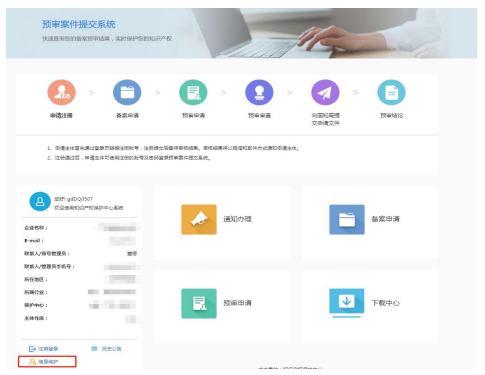Click the user icon beside 信息维护
Image resolution: width=485 pixels, height=375 pixels.
point(32,361)
